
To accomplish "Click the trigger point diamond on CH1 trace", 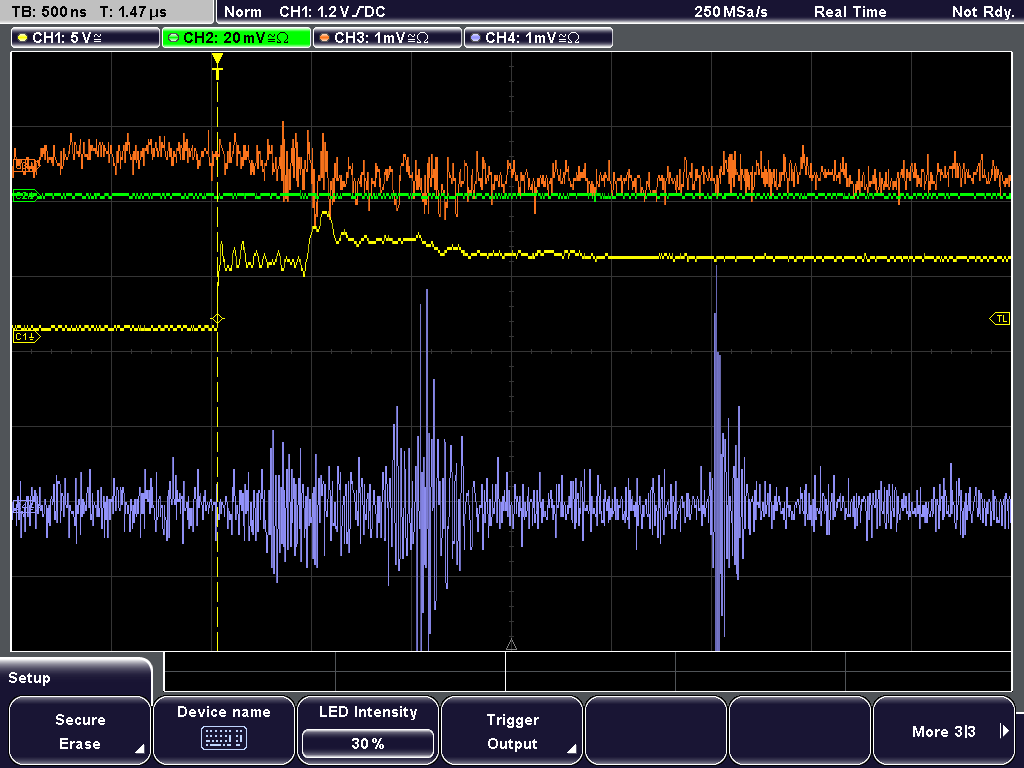I will click(x=217, y=319).
